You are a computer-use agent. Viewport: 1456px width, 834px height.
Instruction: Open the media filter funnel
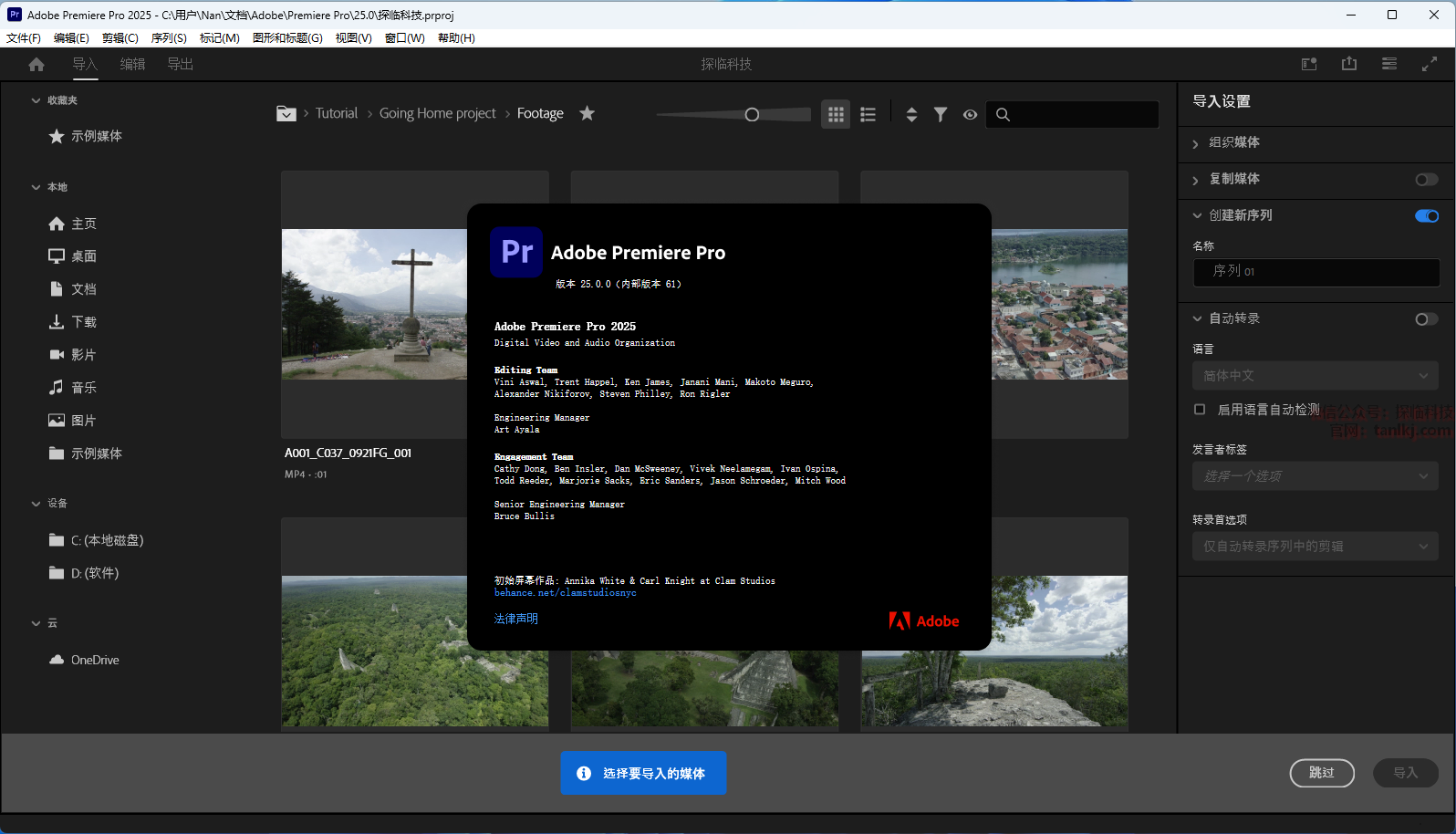tap(940, 114)
